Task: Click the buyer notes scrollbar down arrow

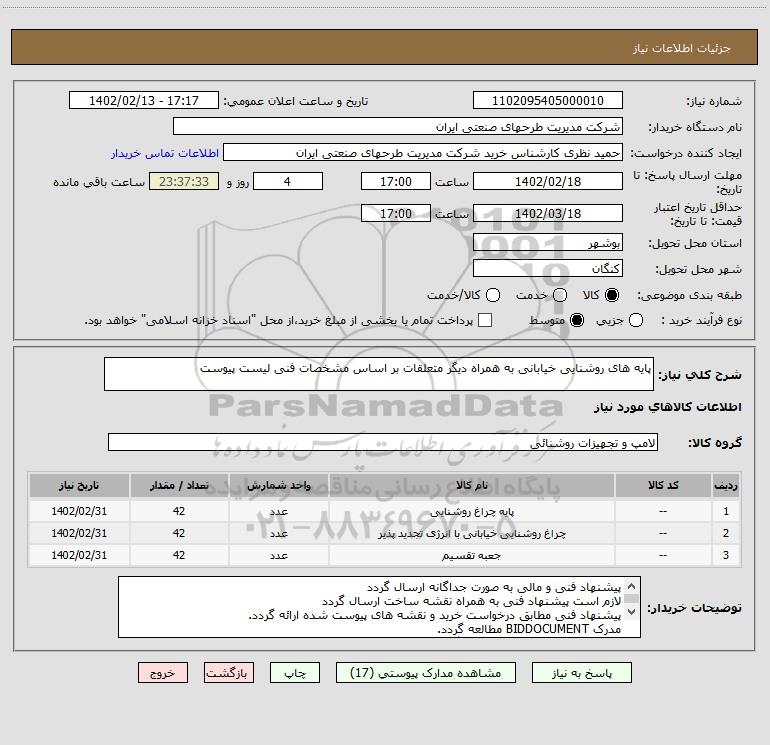Action: [632, 612]
